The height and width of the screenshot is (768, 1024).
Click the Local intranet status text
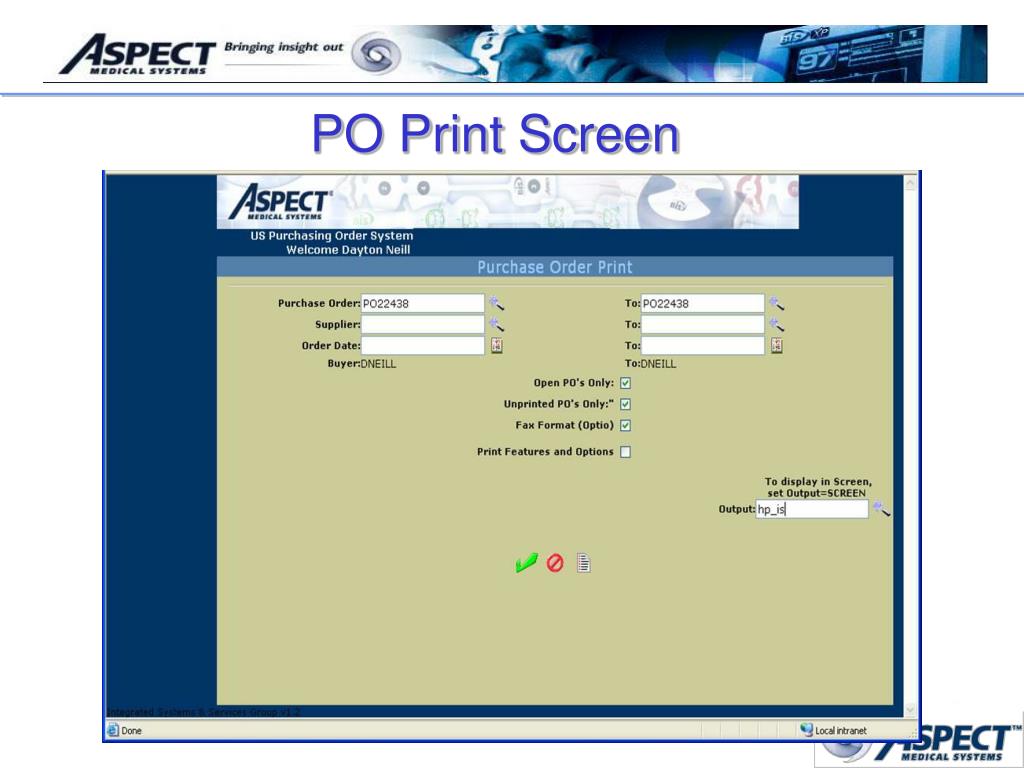coord(840,731)
